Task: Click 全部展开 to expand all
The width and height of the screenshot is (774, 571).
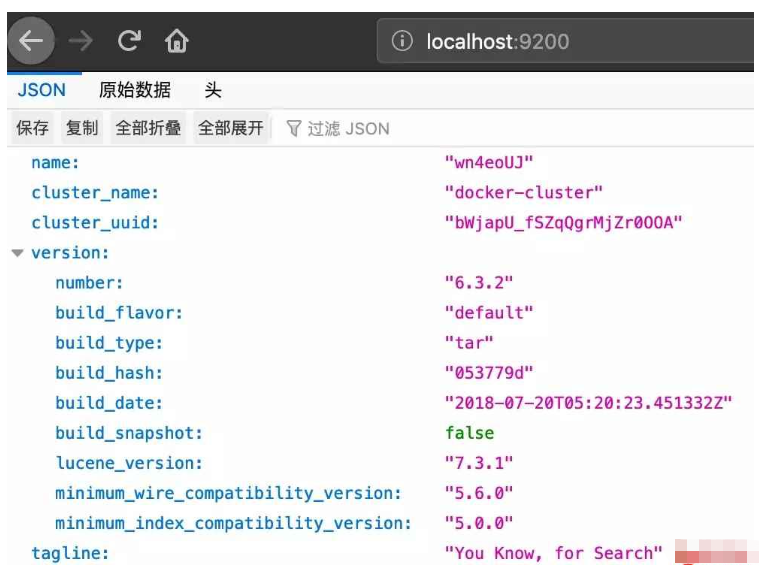Action: [231, 128]
